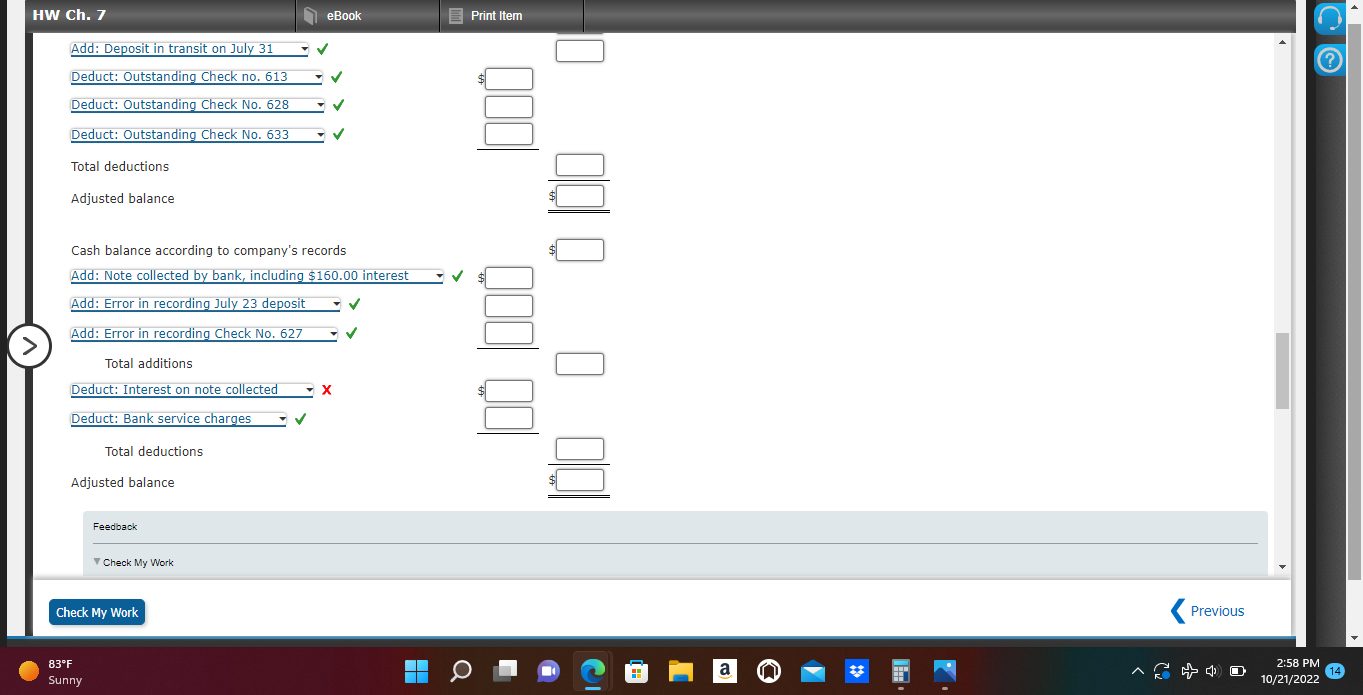Open the hexagon app icon on taskbar
The height and width of the screenshot is (695, 1363).
coord(769,671)
